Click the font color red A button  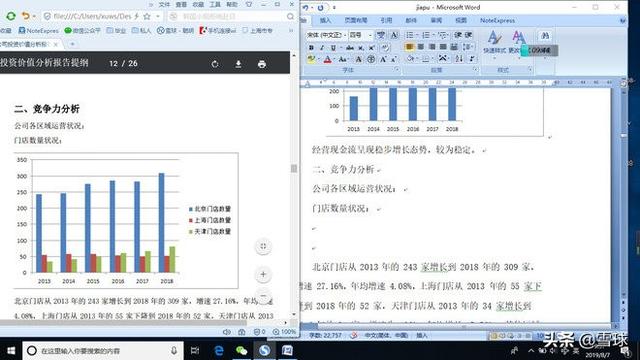(327, 60)
